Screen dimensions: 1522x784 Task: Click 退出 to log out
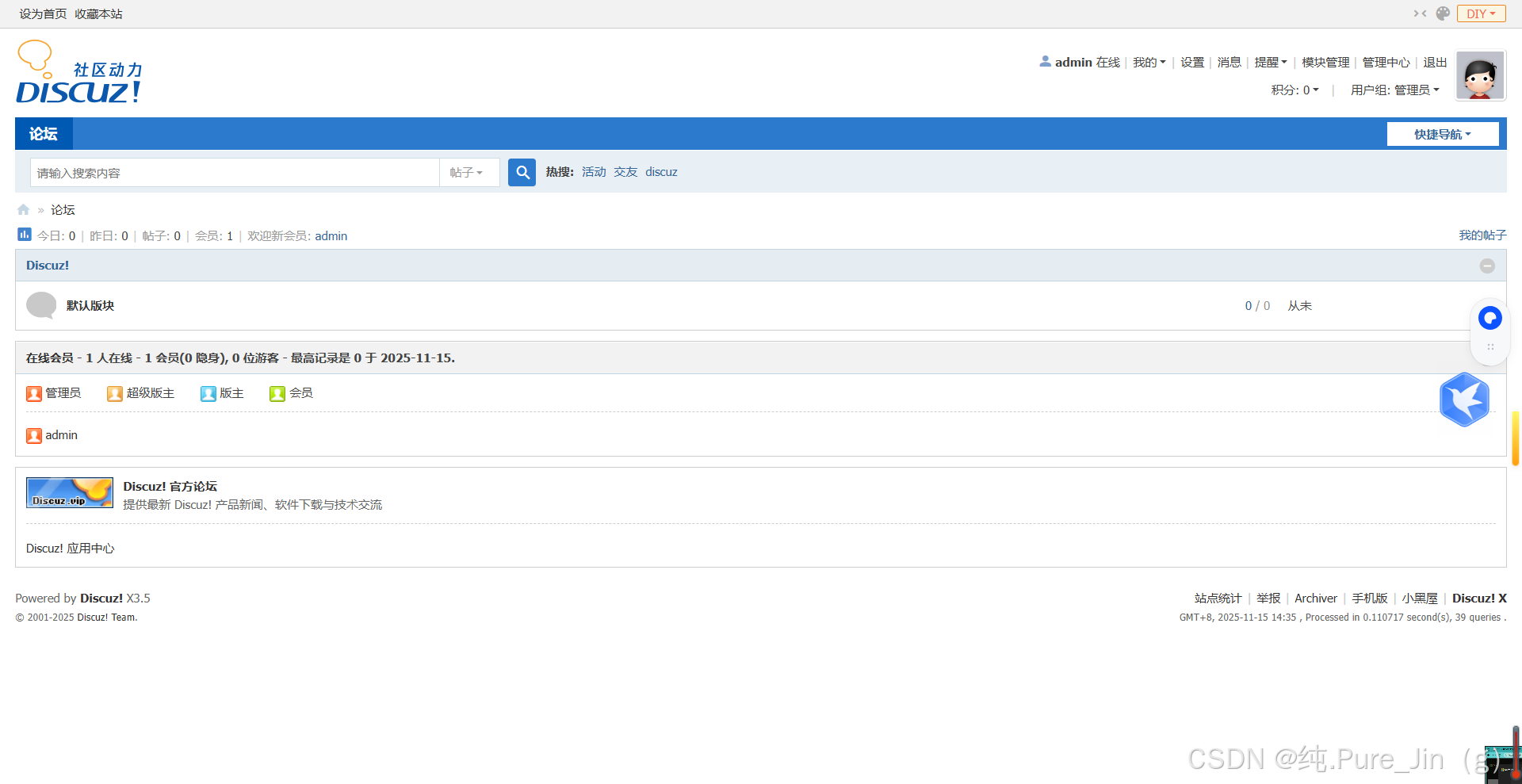1435,63
